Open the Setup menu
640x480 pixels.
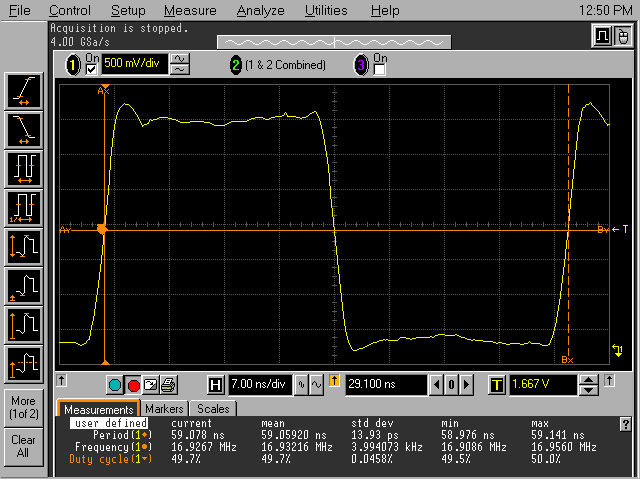pos(128,10)
